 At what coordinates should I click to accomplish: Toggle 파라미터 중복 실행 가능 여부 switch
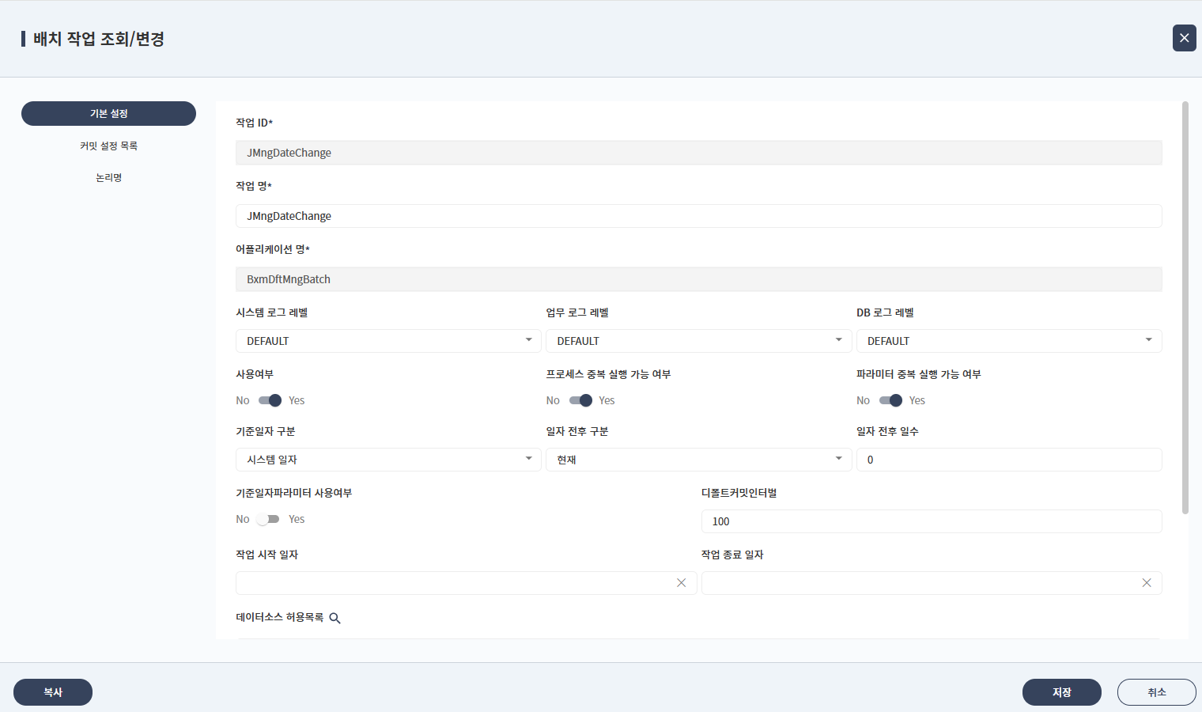click(890, 400)
